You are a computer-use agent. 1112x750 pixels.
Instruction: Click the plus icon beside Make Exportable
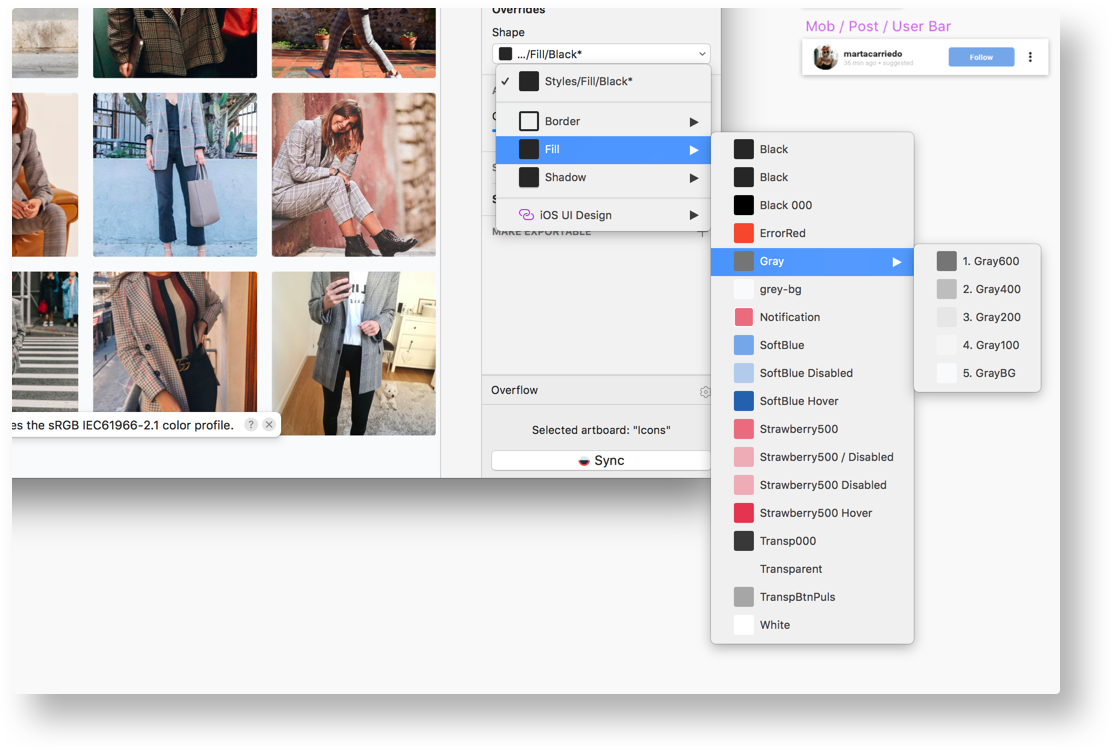(702, 232)
